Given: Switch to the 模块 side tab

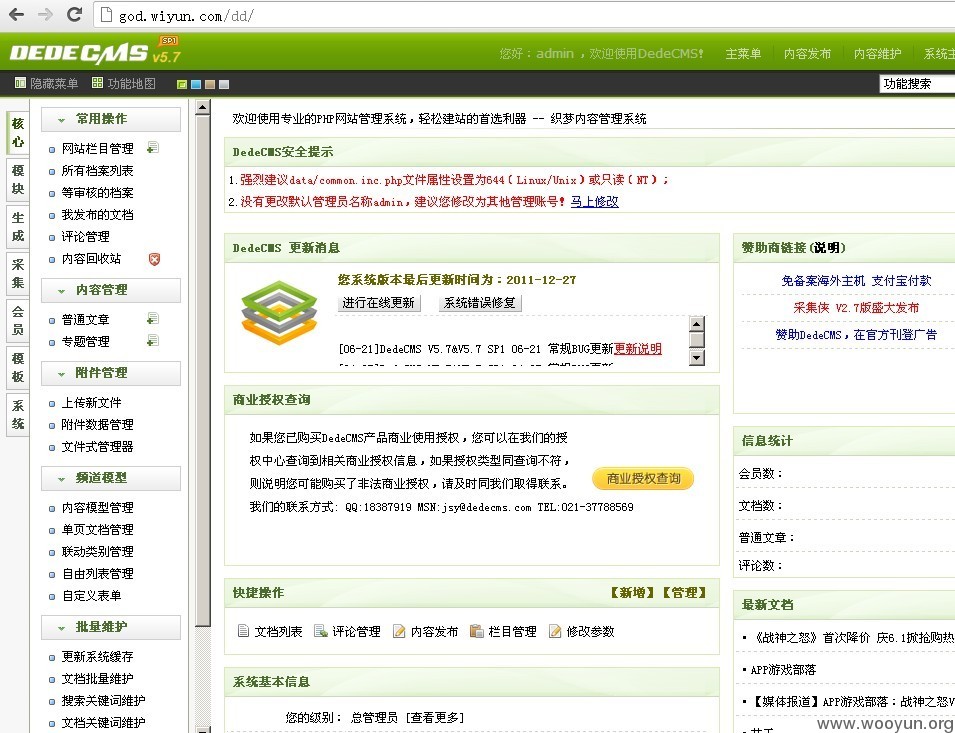Looking at the screenshot, I should click(x=18, y=180).
